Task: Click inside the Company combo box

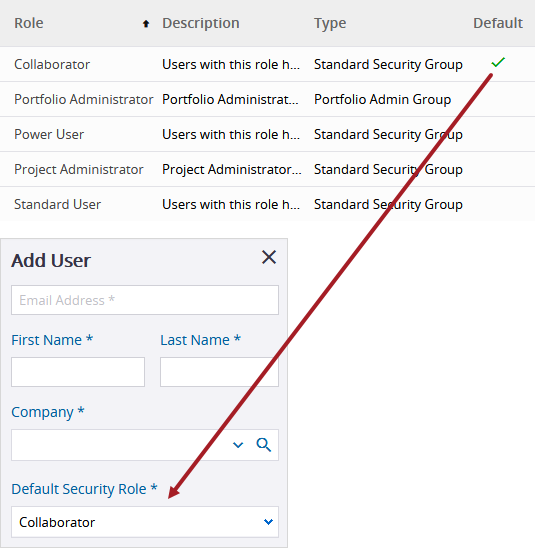Action: (119, 445)
